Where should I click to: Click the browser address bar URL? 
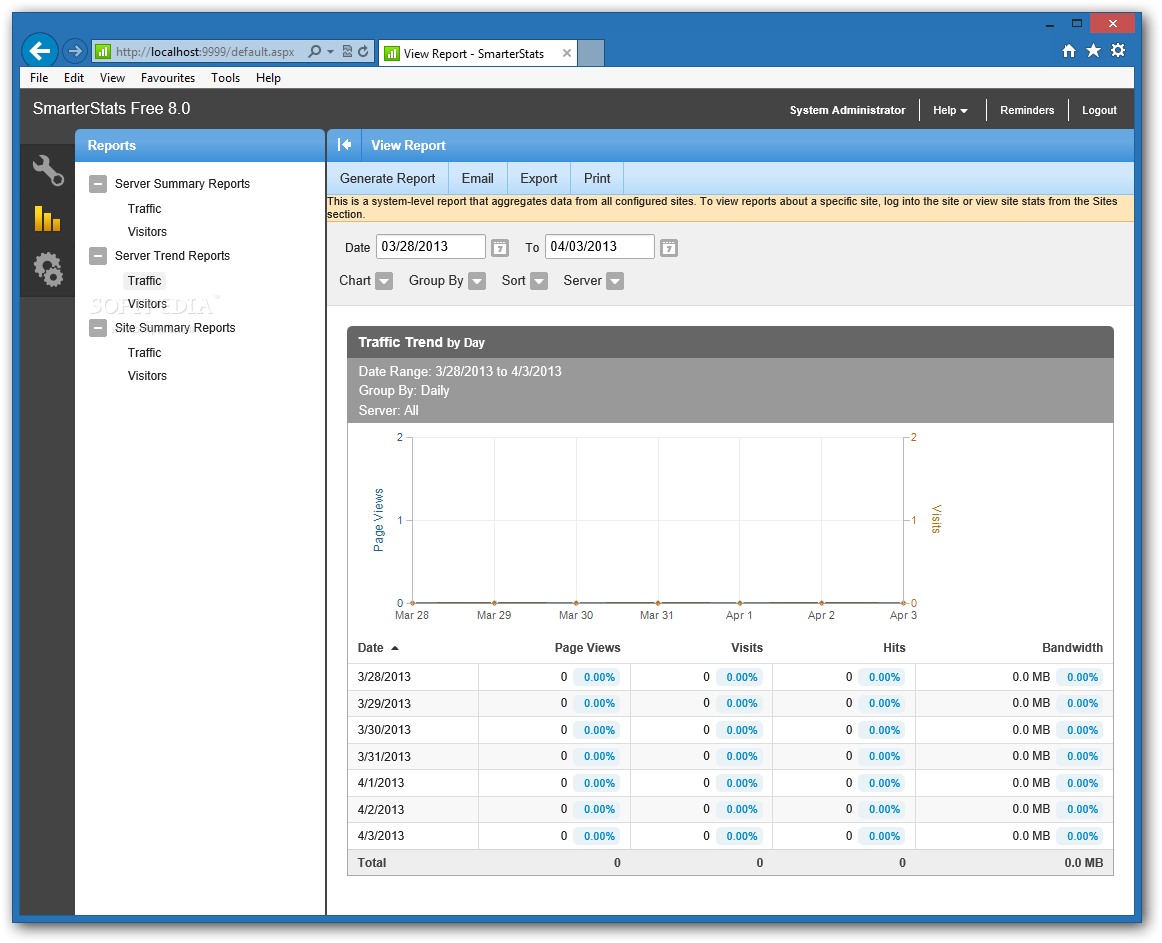click(x=205, y=52)
